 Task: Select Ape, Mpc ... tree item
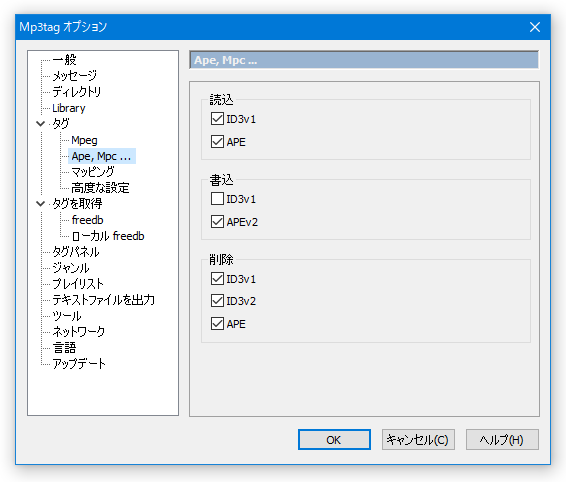pyautogui.click(x=101, y=156)
